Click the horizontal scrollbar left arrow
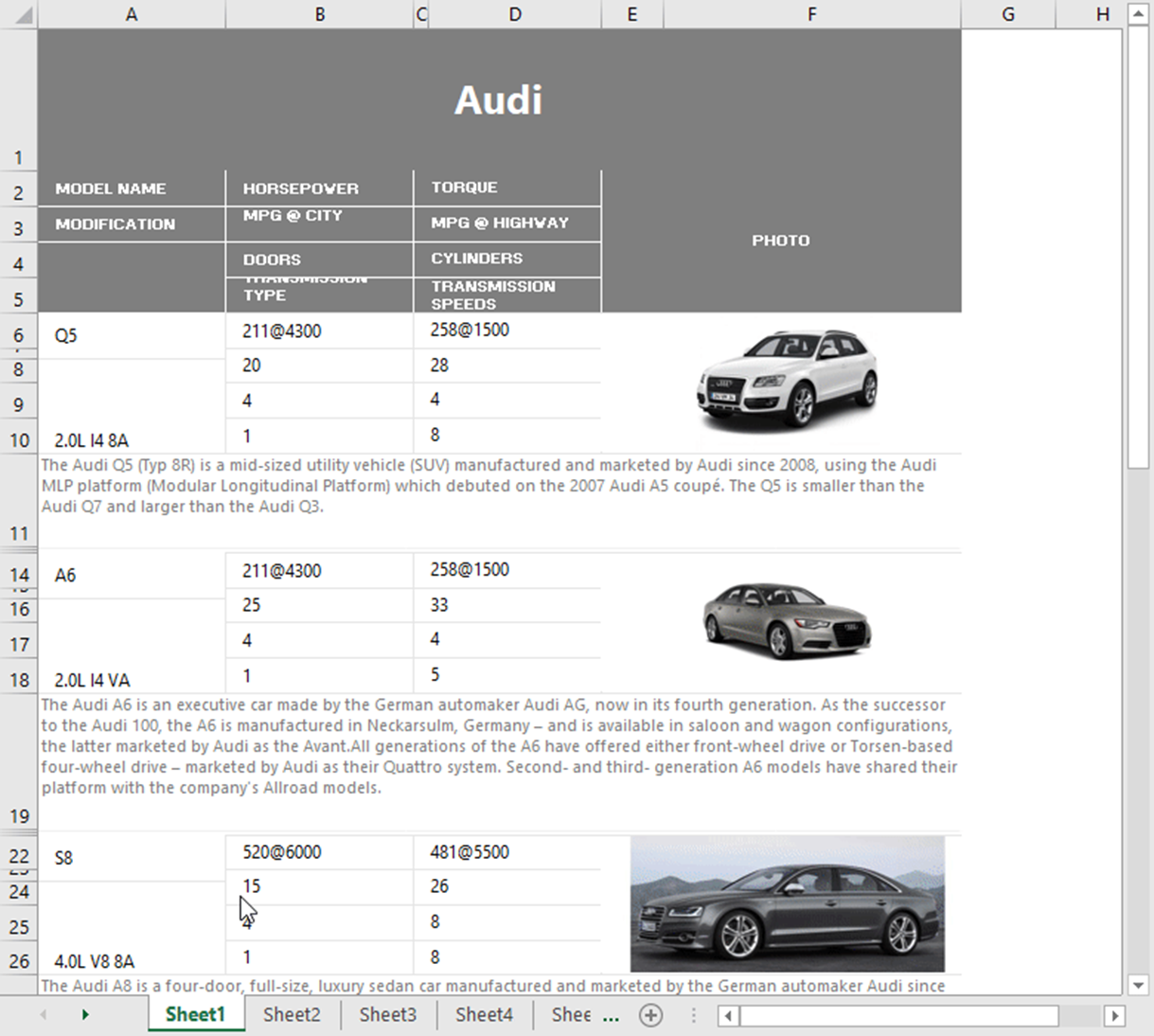Screen dimensions: 1154x1036 coord(728,1016)
